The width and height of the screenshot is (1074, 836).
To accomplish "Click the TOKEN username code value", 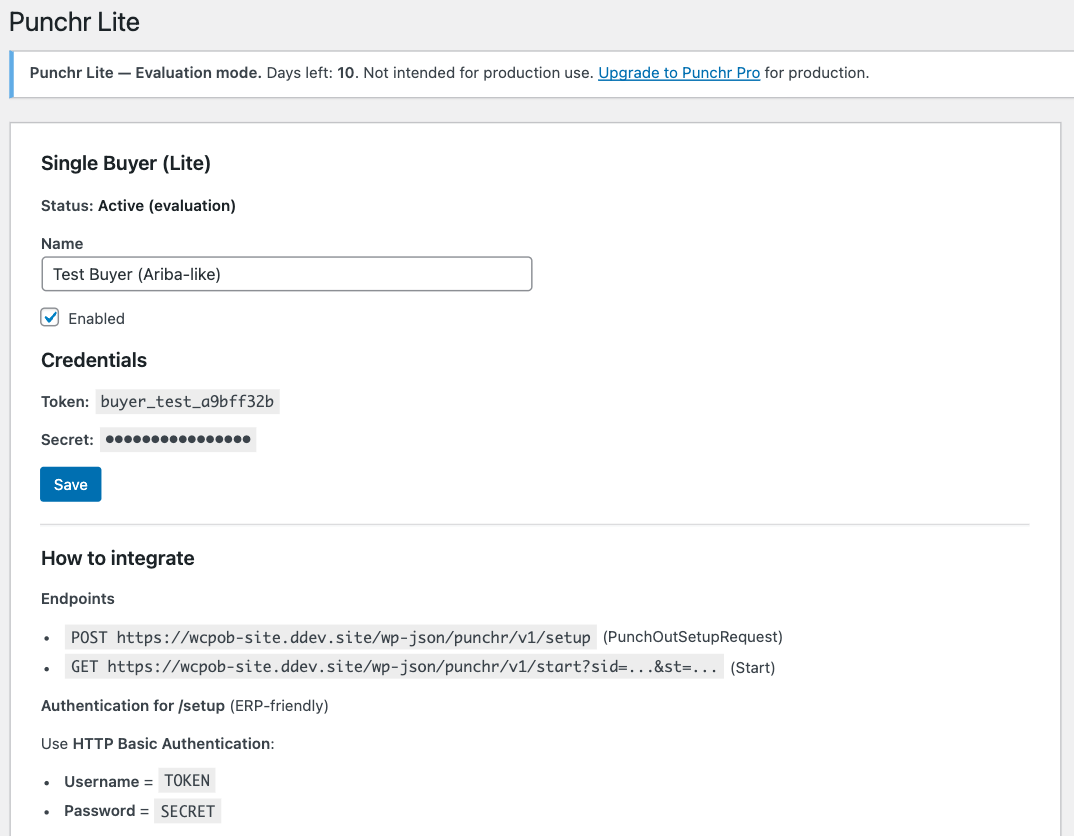I will 187,781.
